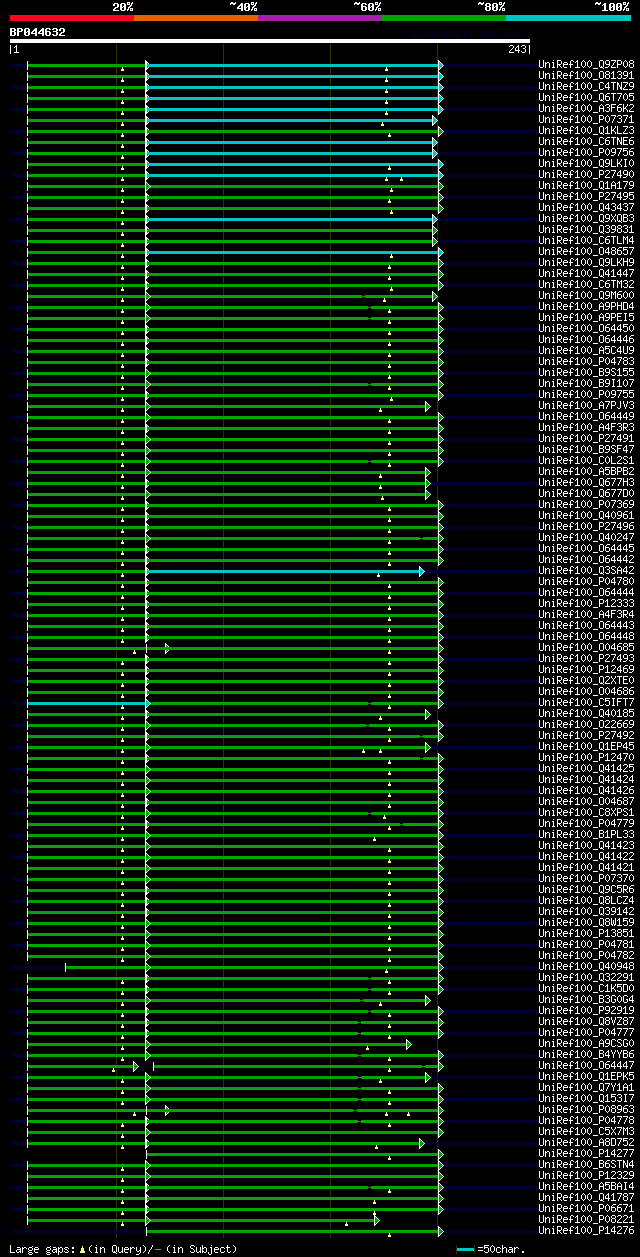Click the orange ~40% identity legend segment
This screenshot has height=1257, width=640.
click(195, 17)
